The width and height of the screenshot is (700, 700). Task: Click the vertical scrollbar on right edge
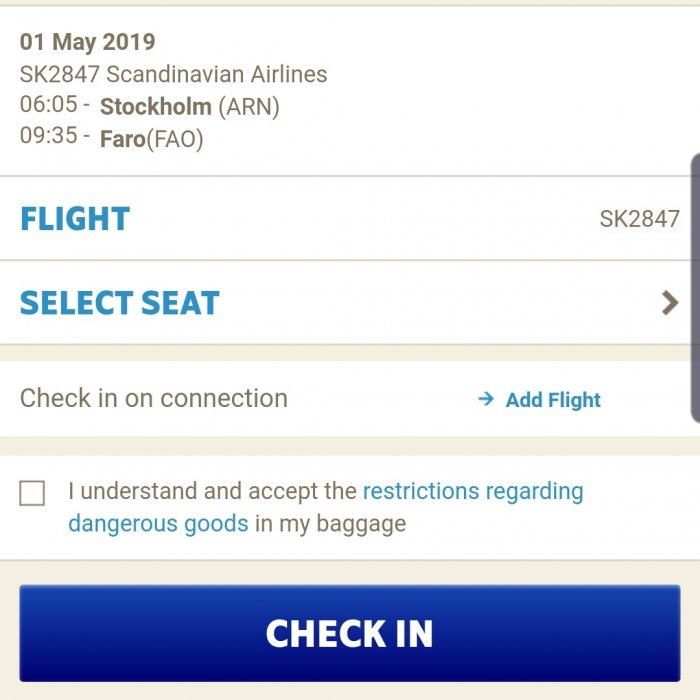point(695,288)
